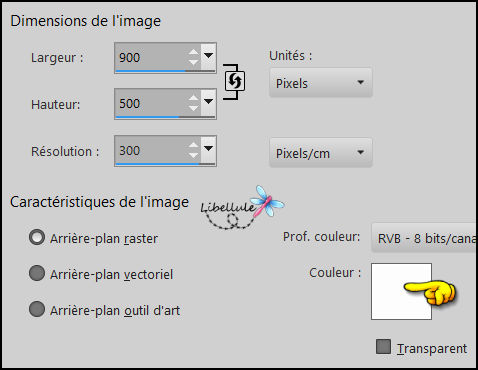The image size is (478, 370).
Task: Select Arrière-plan vectoriel radio button
Action: 37,273
